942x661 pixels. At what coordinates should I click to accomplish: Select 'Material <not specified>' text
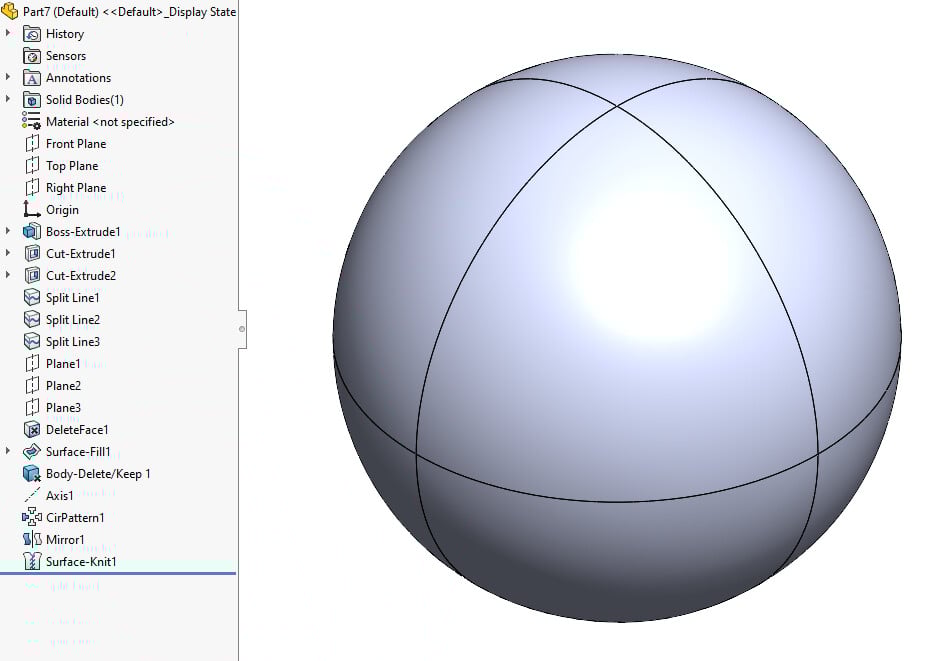point(110,122)
